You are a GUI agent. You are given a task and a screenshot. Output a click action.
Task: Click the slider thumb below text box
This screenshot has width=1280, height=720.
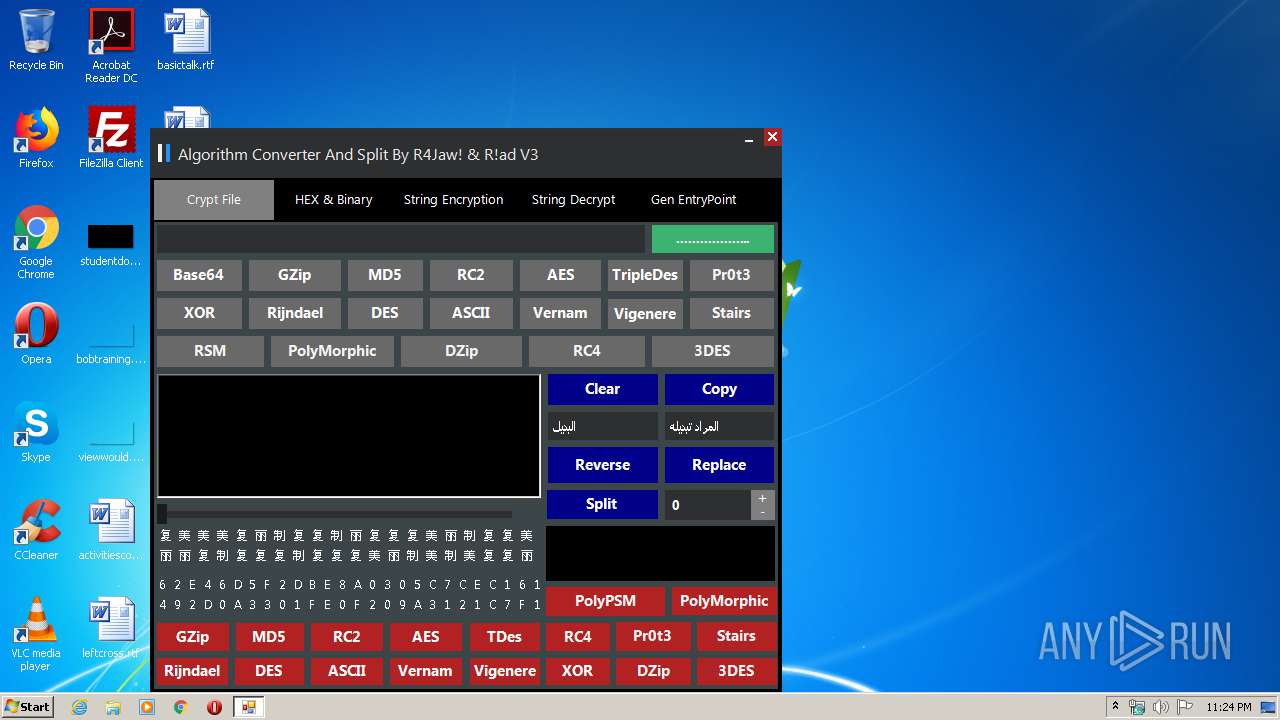pyautogui.click(x=162, y=514)
